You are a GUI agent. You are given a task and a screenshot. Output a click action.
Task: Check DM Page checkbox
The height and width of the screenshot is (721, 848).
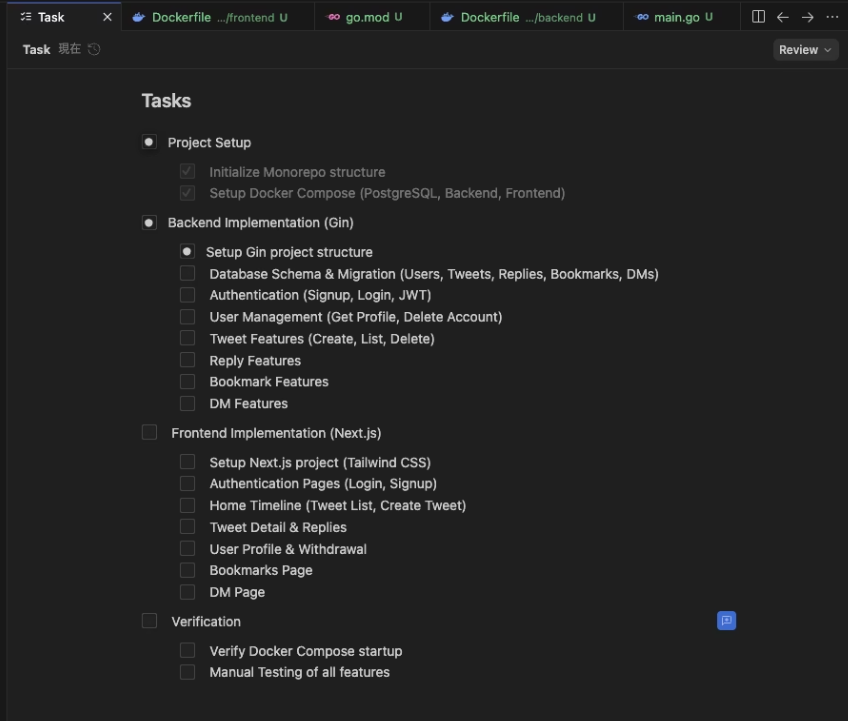[x=187, y=592]
